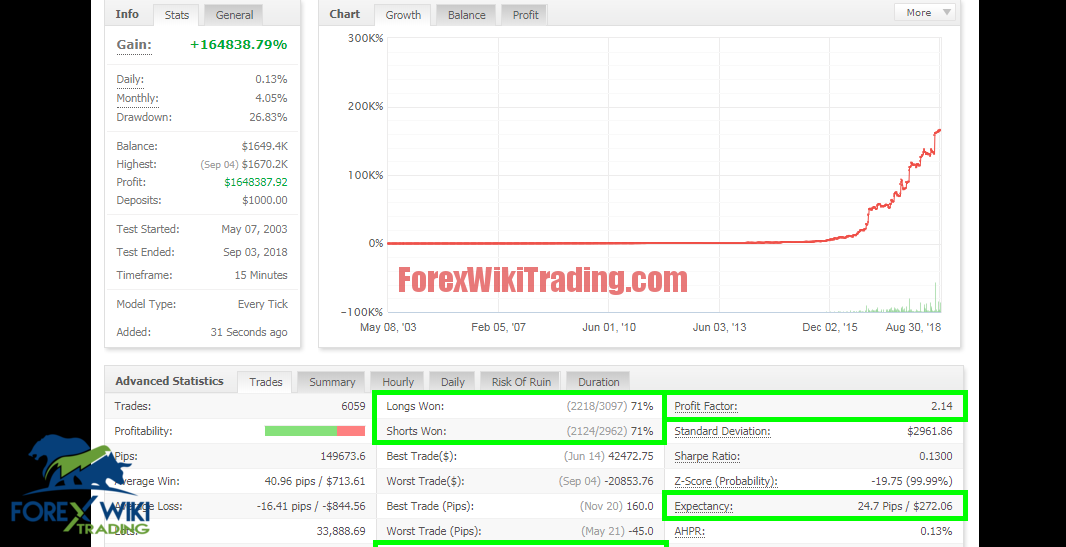
Task: Click the Expectancy value 24.7 Pips / $272.06
Action: coord(906,506)
